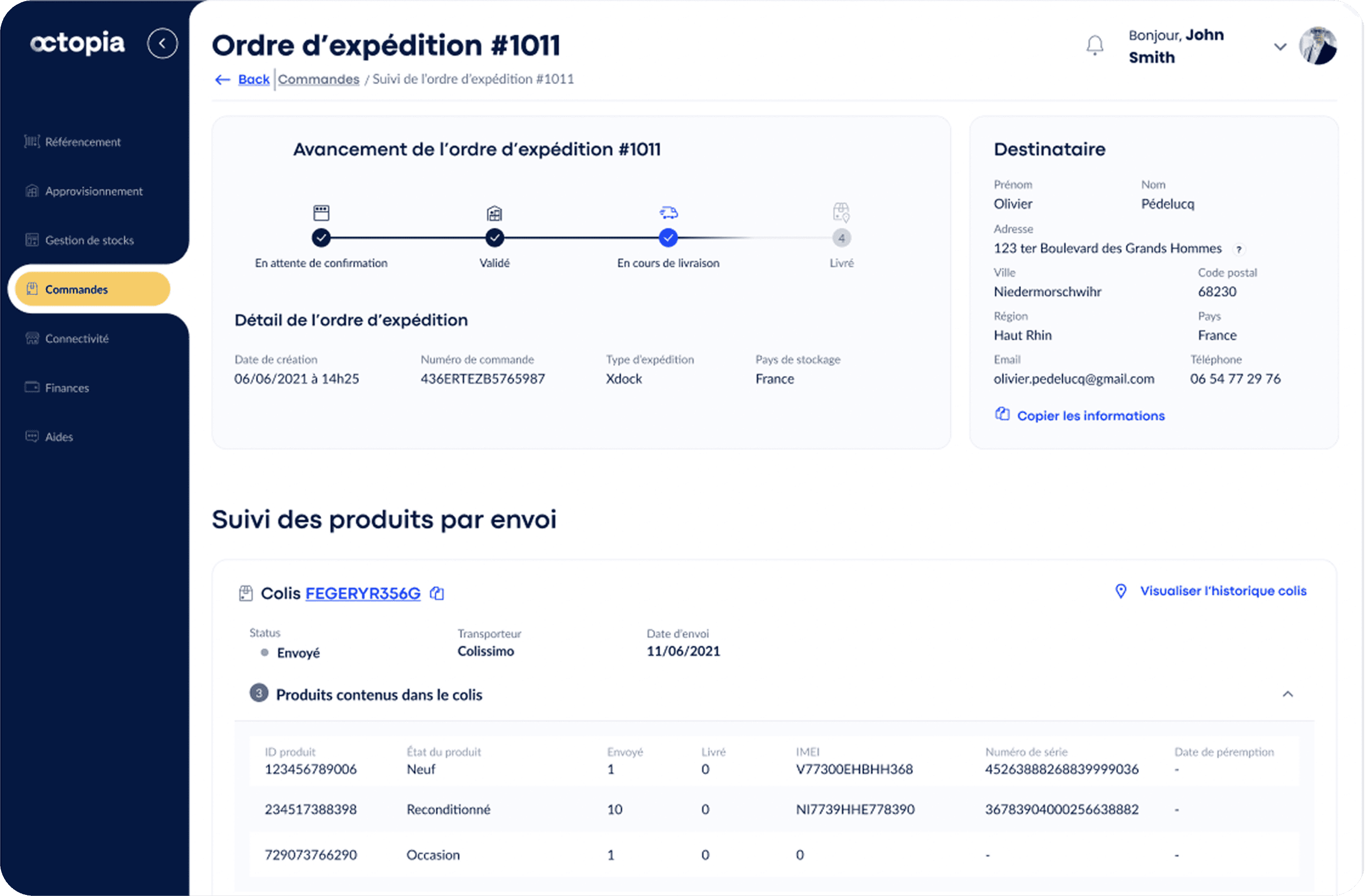Click Copier les informations link
1365x896 pixels.
(1090, 415)
